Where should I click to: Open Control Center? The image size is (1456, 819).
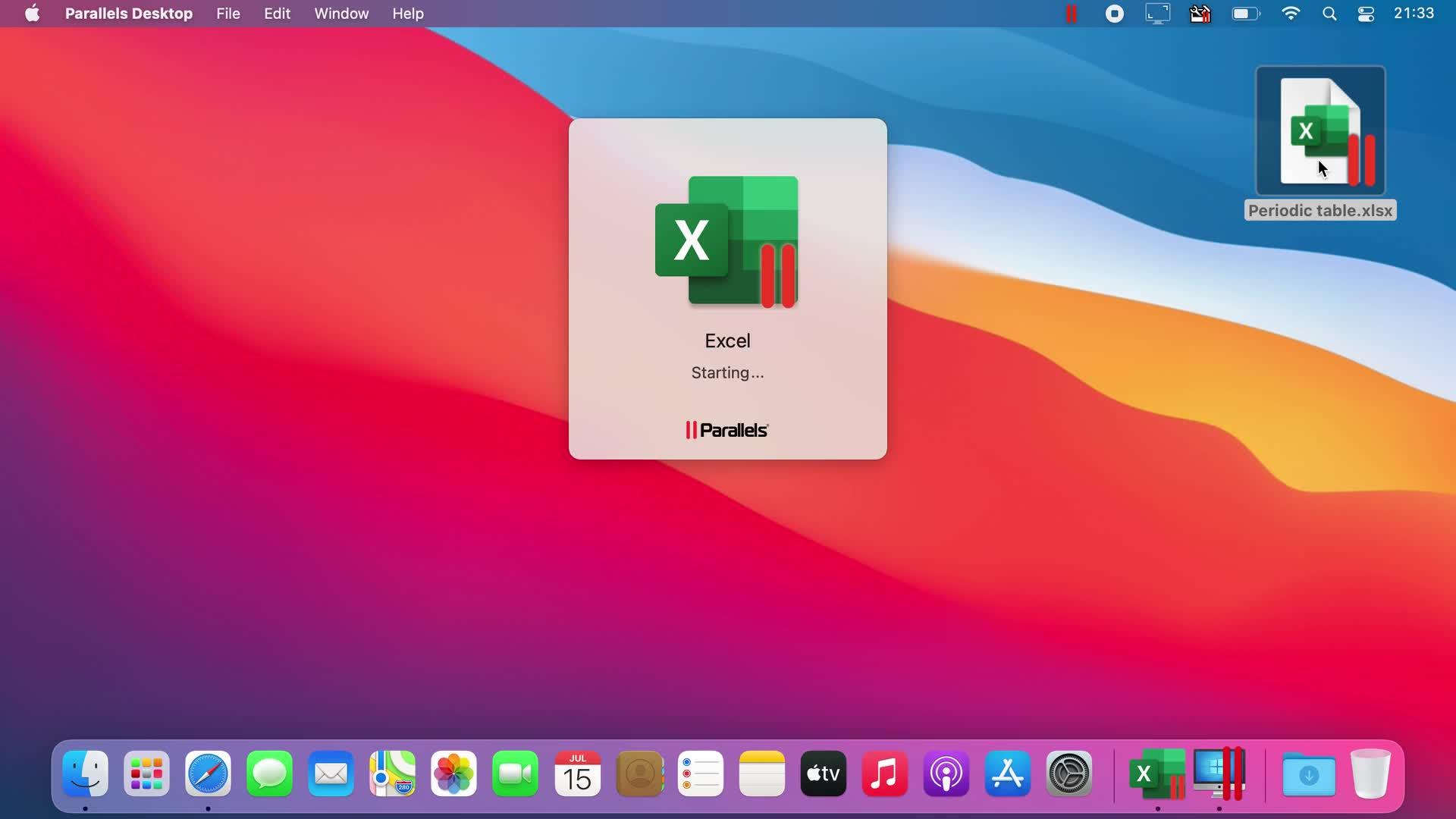(x=1366, y=14)
